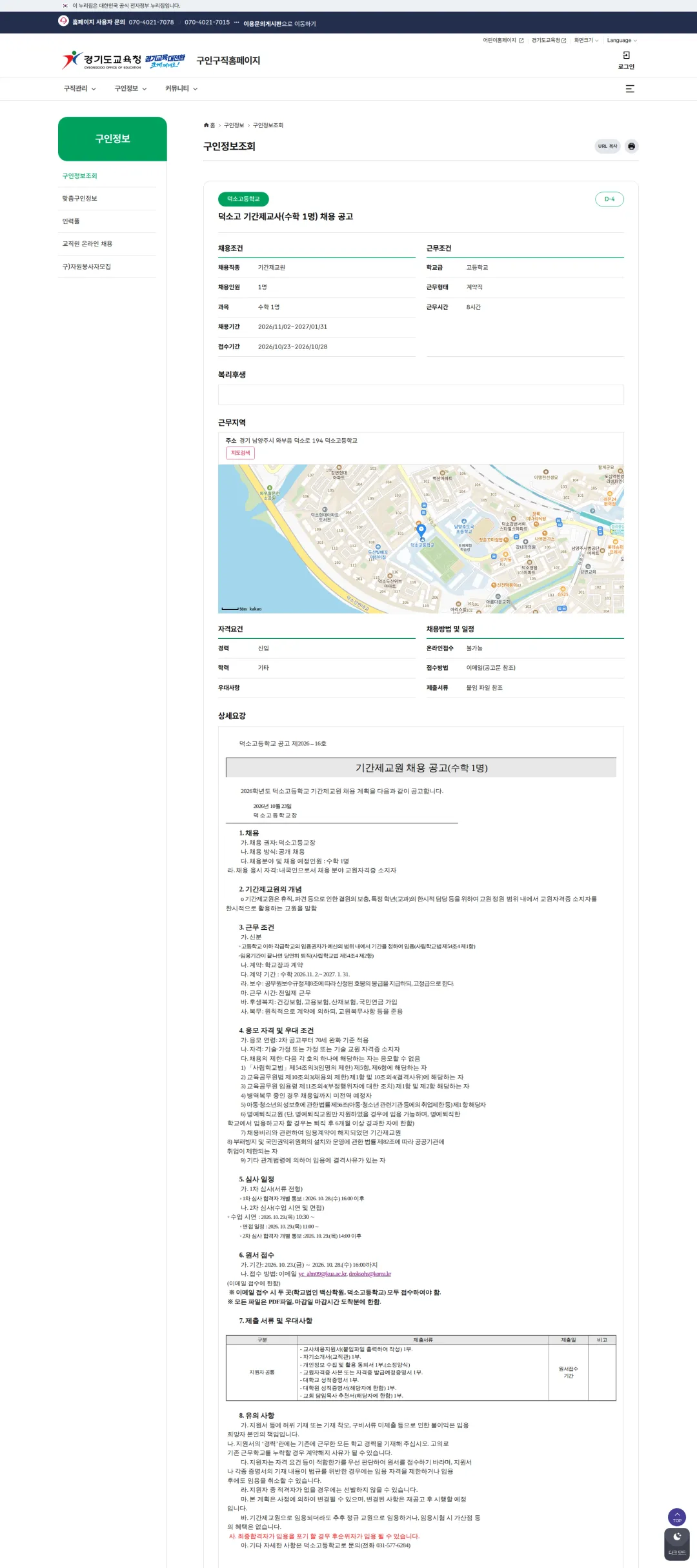
Task: Click the TOP scroll-up button
Action: [677, 1516]
